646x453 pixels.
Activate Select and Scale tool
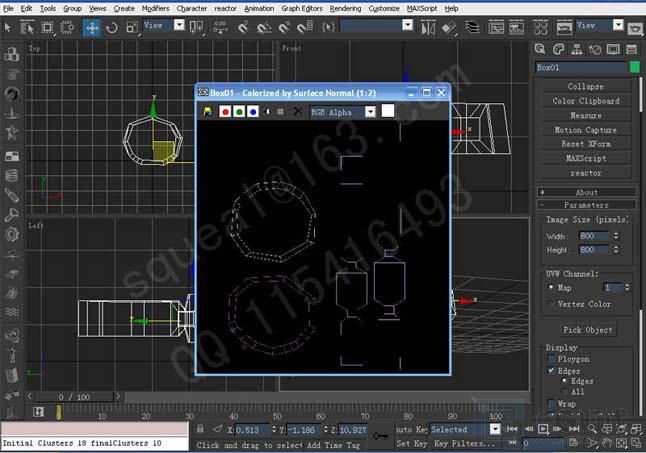click(x=132, y=28)
